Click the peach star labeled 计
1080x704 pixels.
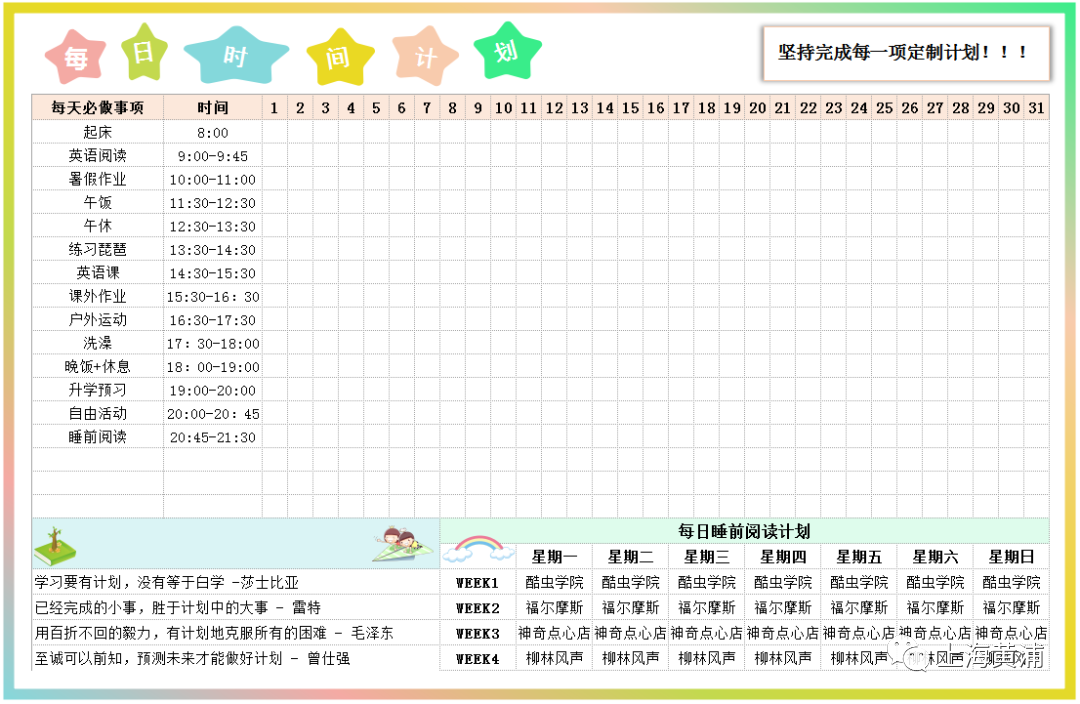[x=425, y=56]
